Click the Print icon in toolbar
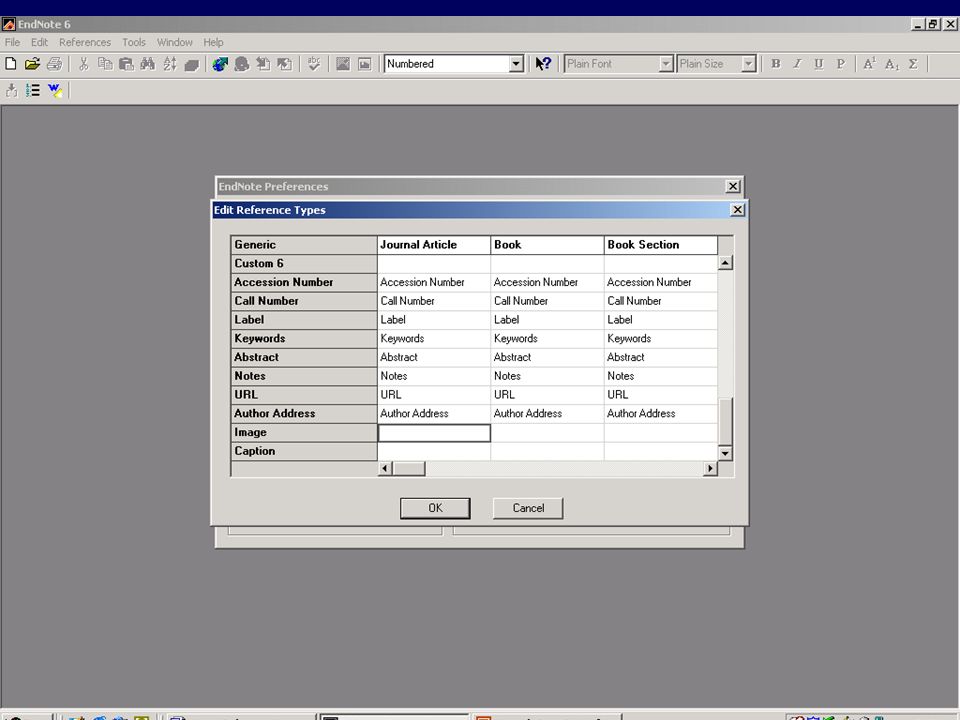 point(54,64)
